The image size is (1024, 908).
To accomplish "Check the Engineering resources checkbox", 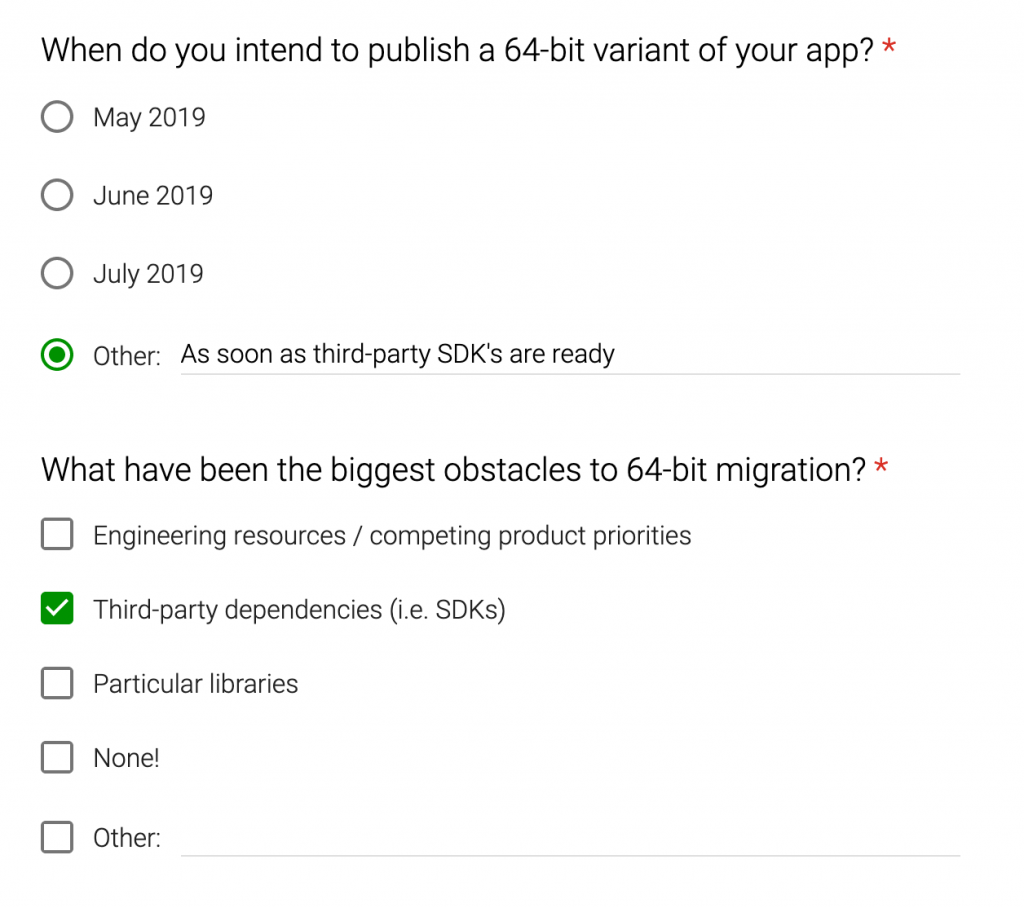I will (57, 535).
